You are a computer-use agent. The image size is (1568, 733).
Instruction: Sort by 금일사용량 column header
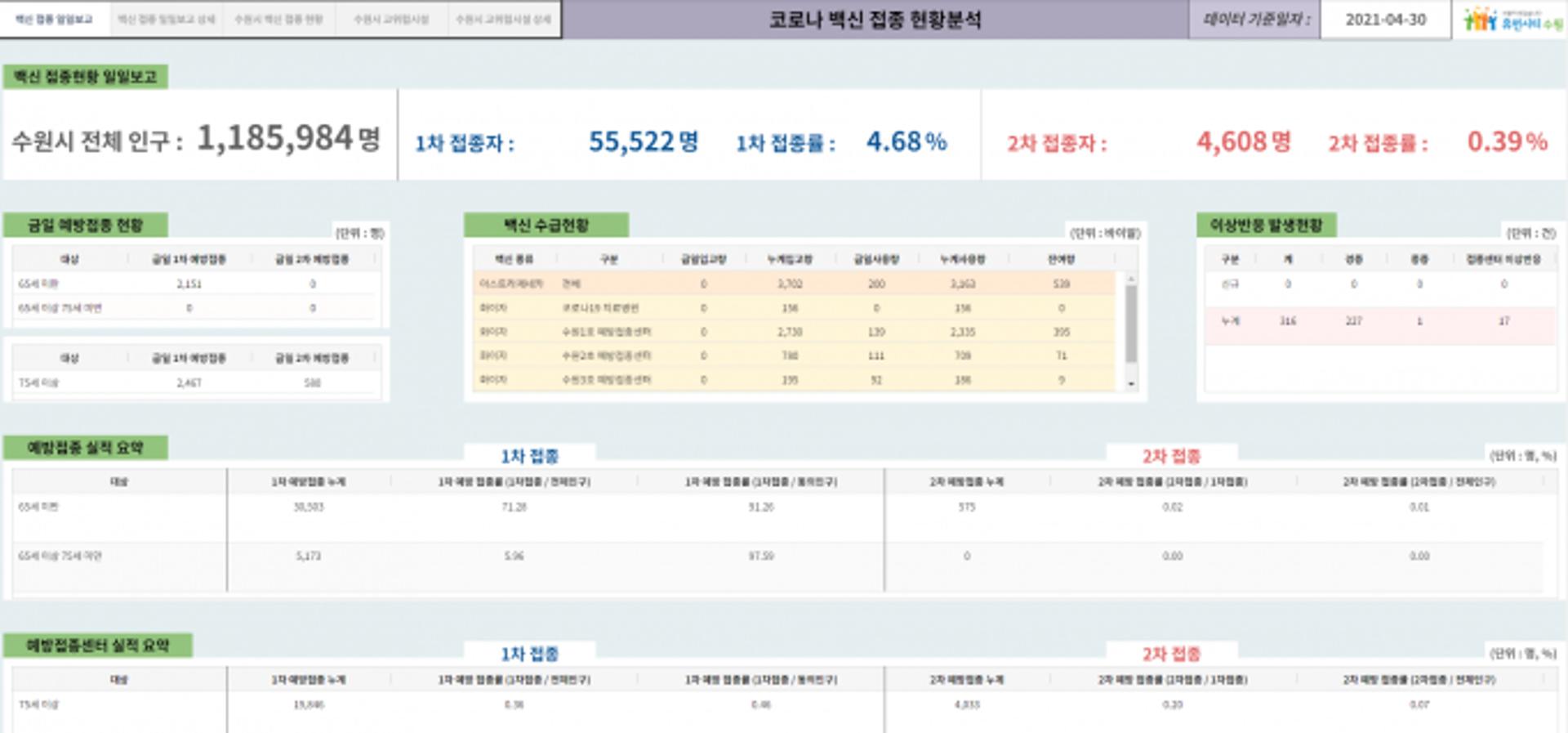point(876,259)
